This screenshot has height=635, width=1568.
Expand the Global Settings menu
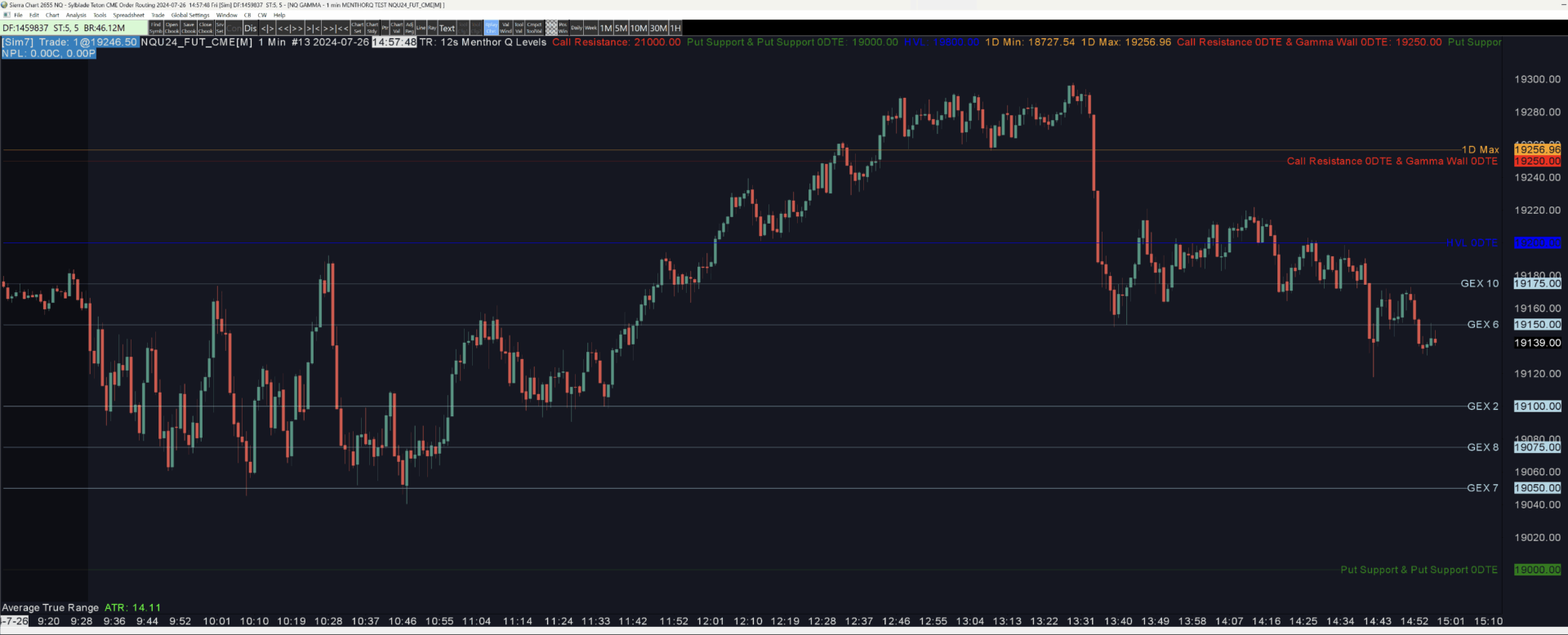tap(190, 15)
